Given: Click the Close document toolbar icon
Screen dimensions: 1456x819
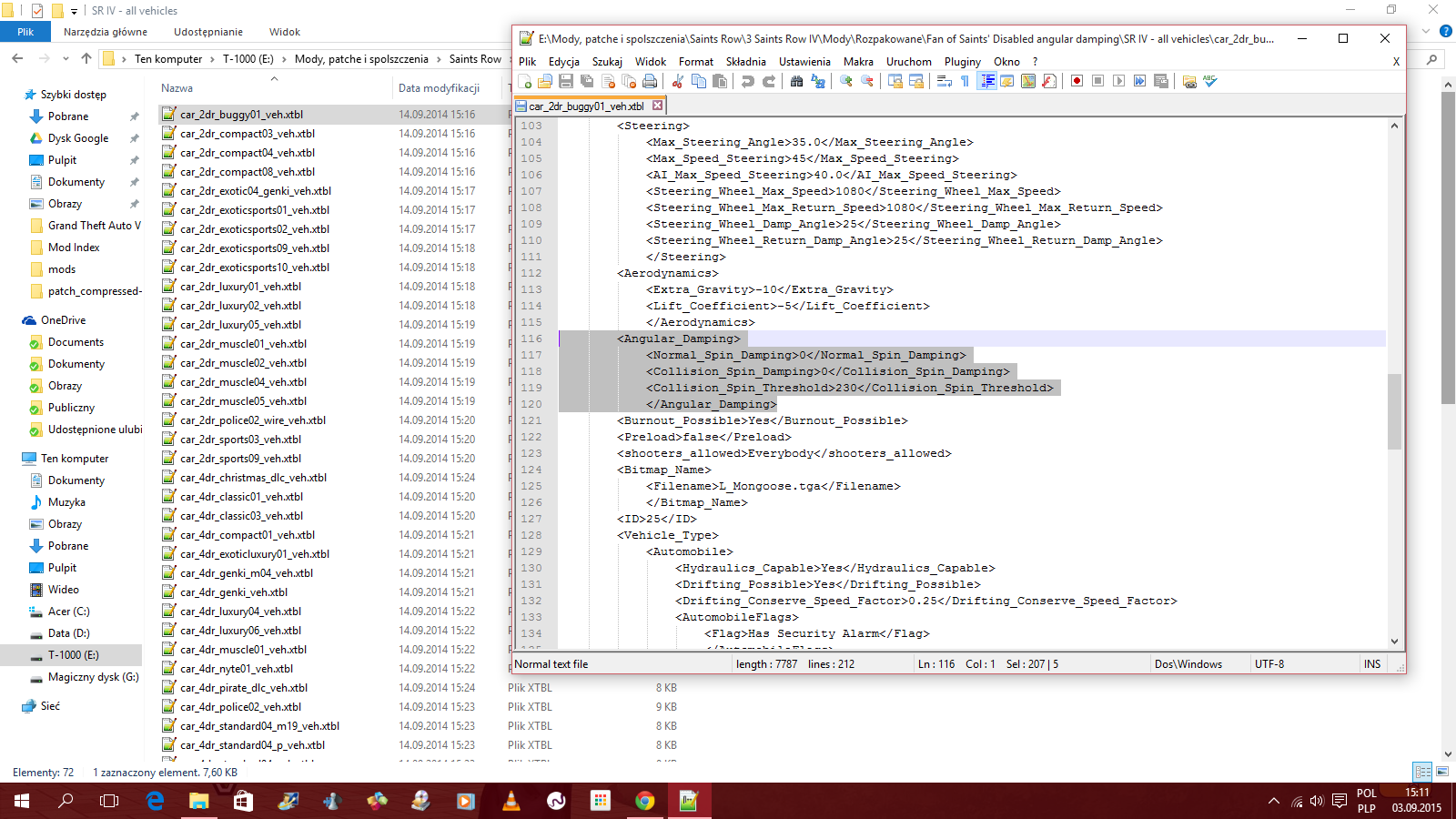Looking at the screenshot, I should [x=609, y=81].
